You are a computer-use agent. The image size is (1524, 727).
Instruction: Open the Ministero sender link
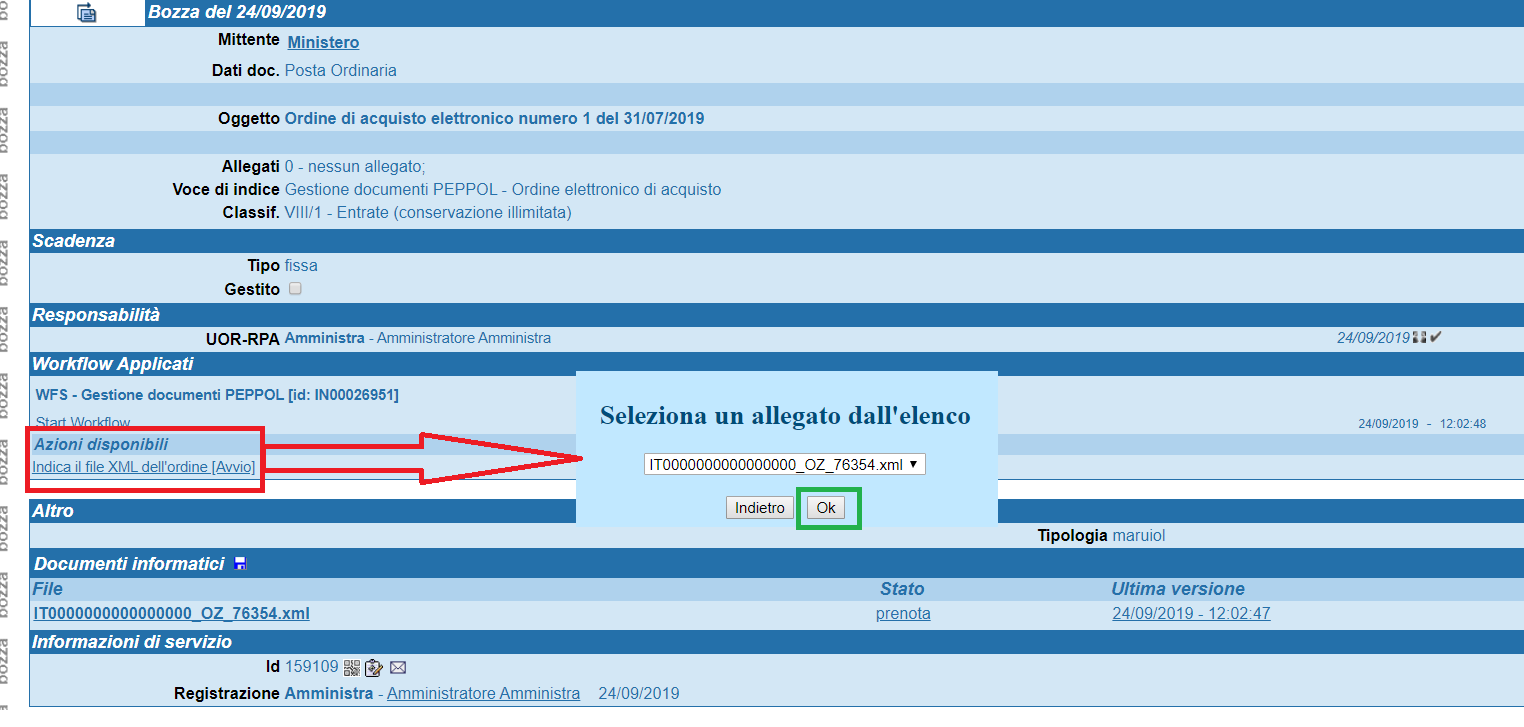coord(323,42)
